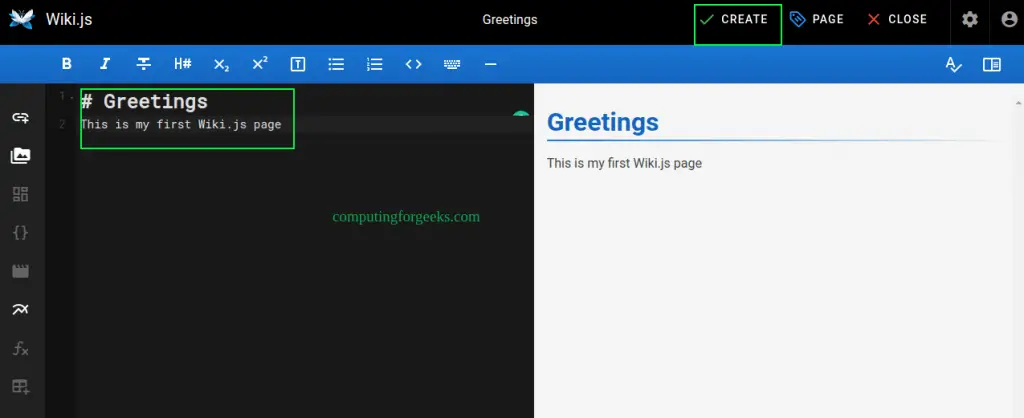The width and height of the screenshot is (1024, 418).
Task: Click the Insert Code Block braces icon
Action: [x=21, y=233]
